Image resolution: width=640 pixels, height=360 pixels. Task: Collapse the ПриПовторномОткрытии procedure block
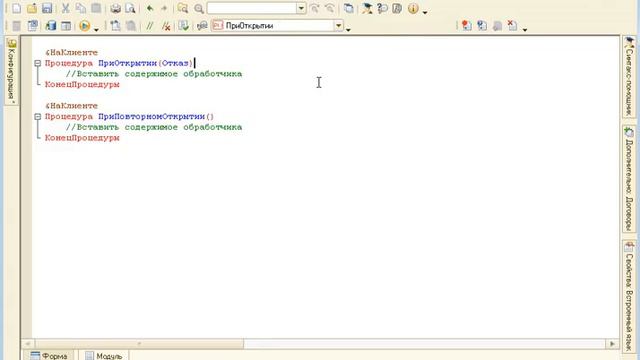tap(38, 117)
